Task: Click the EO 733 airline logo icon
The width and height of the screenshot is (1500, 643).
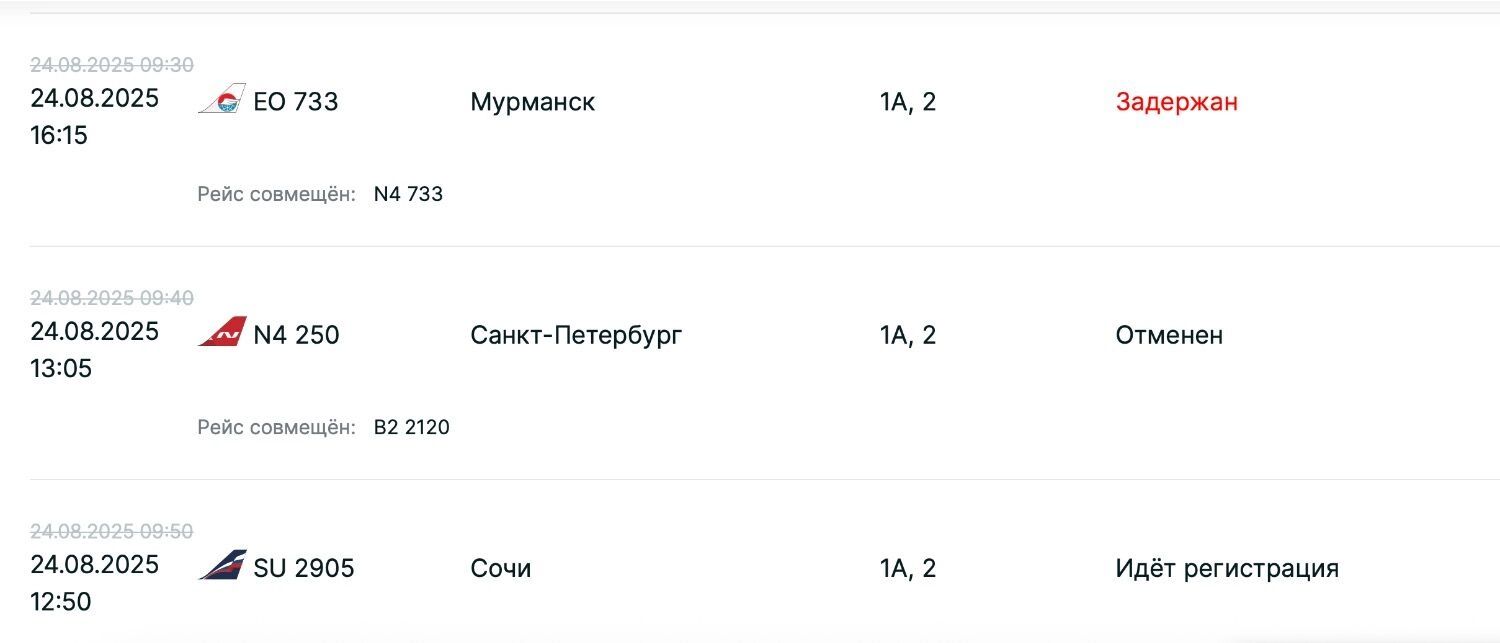Action: click(x=222, y=99)
